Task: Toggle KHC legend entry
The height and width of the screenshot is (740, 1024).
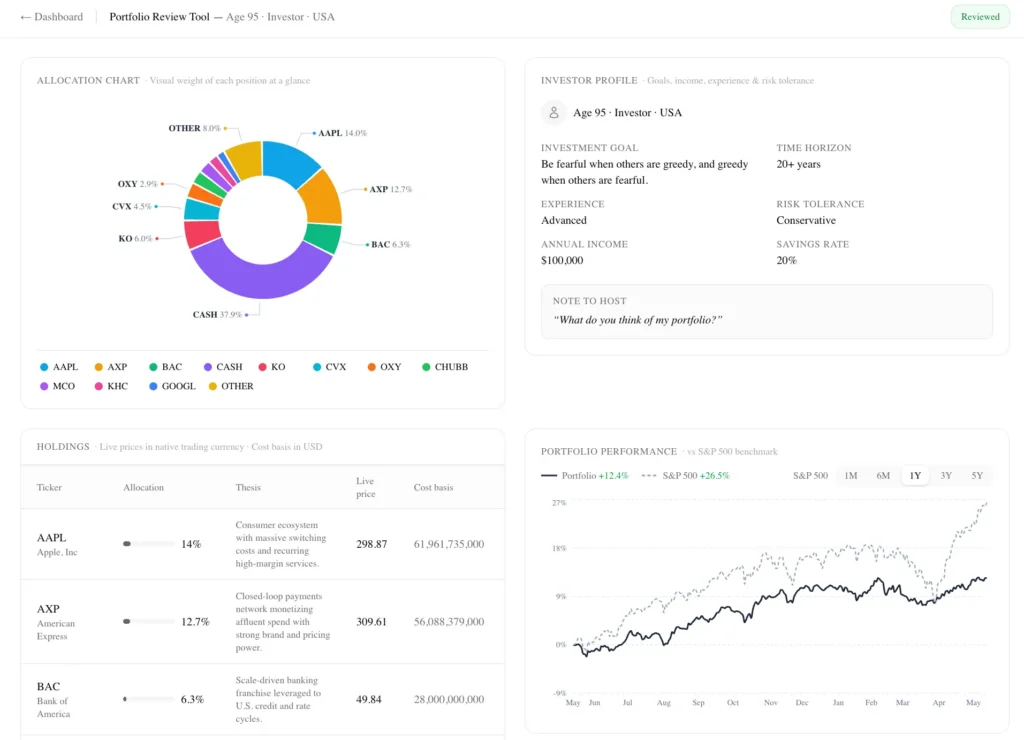Action: click(111, 386)
